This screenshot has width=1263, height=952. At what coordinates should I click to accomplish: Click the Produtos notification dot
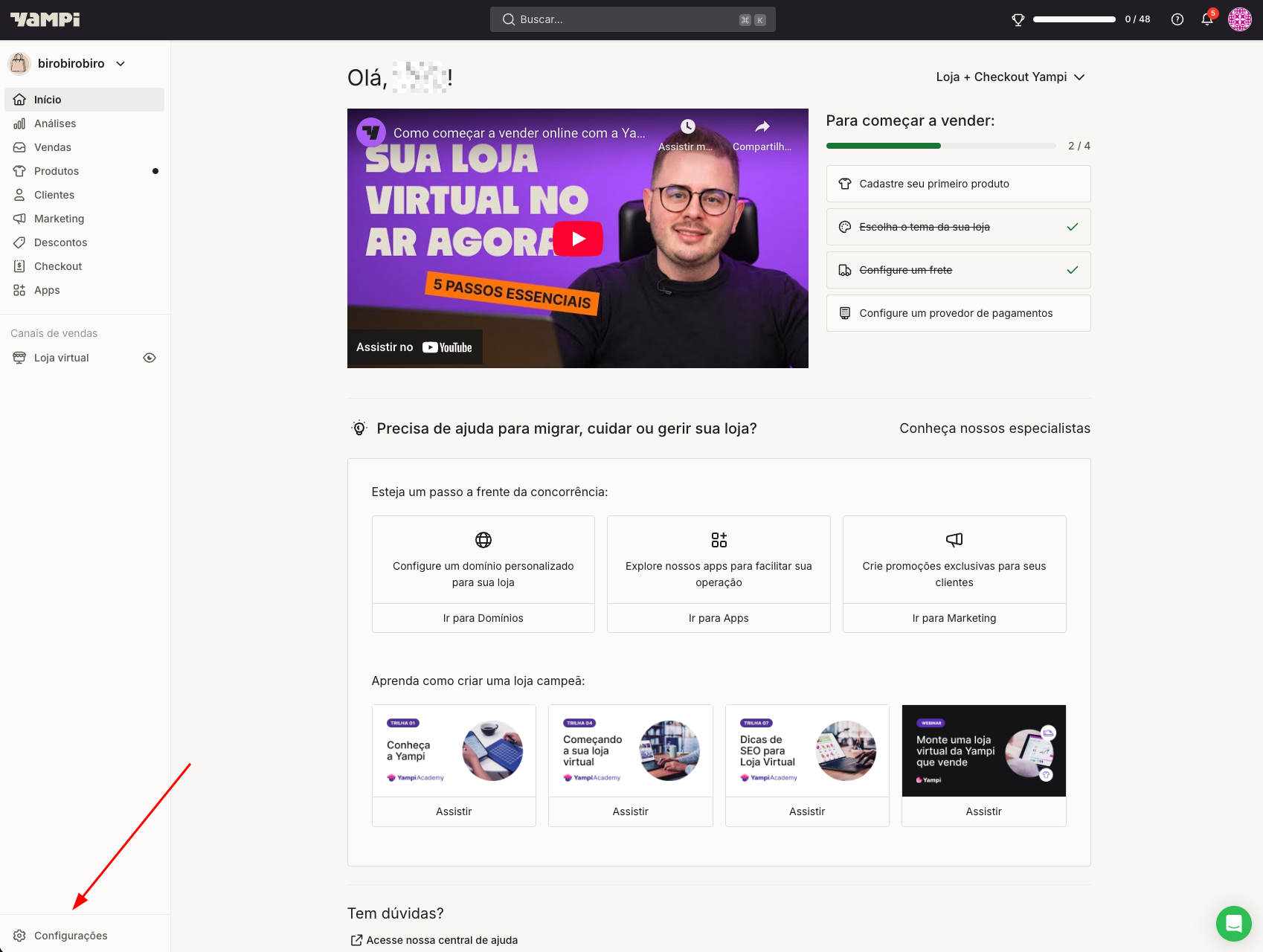pyautogui.click(x=155, y=171)
